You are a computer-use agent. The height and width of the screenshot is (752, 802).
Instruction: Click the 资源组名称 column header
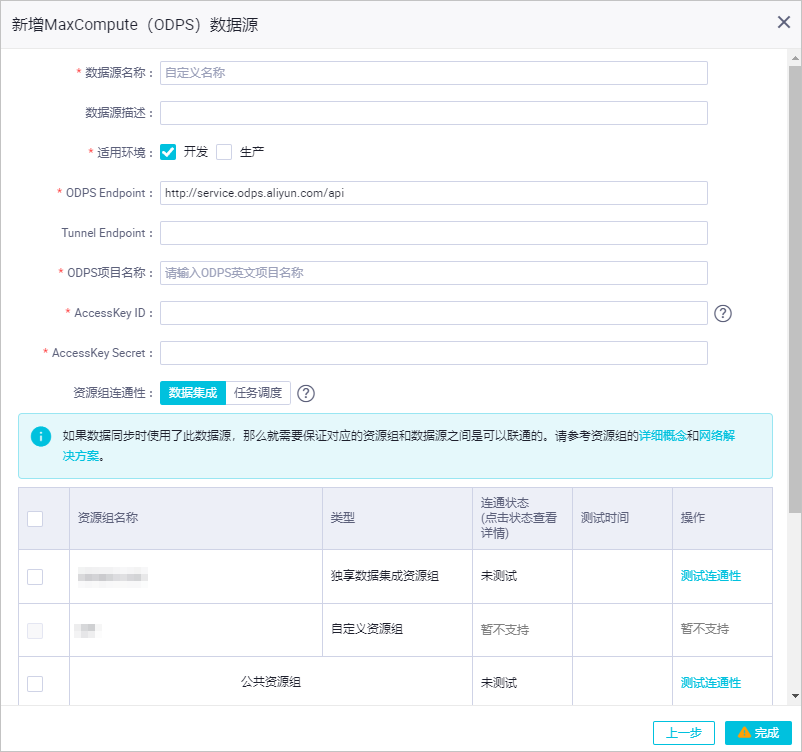click(x=196, y=518)
